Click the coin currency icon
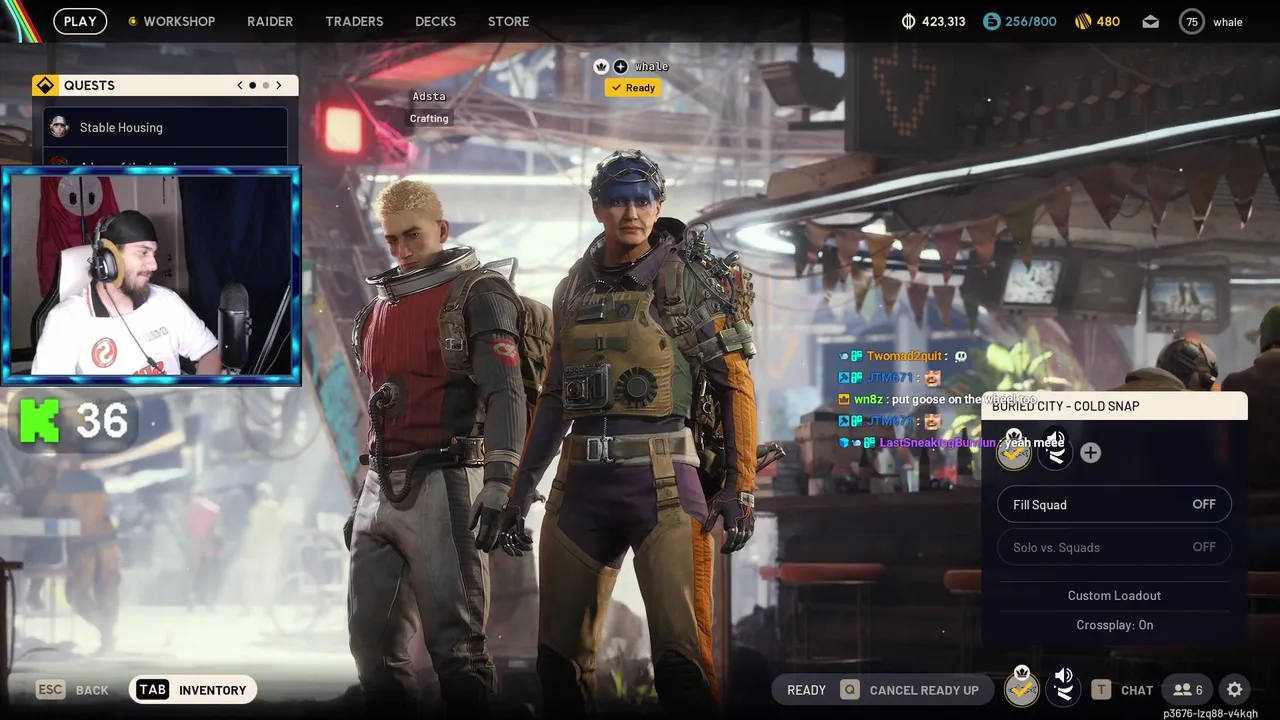 [909, 21]
